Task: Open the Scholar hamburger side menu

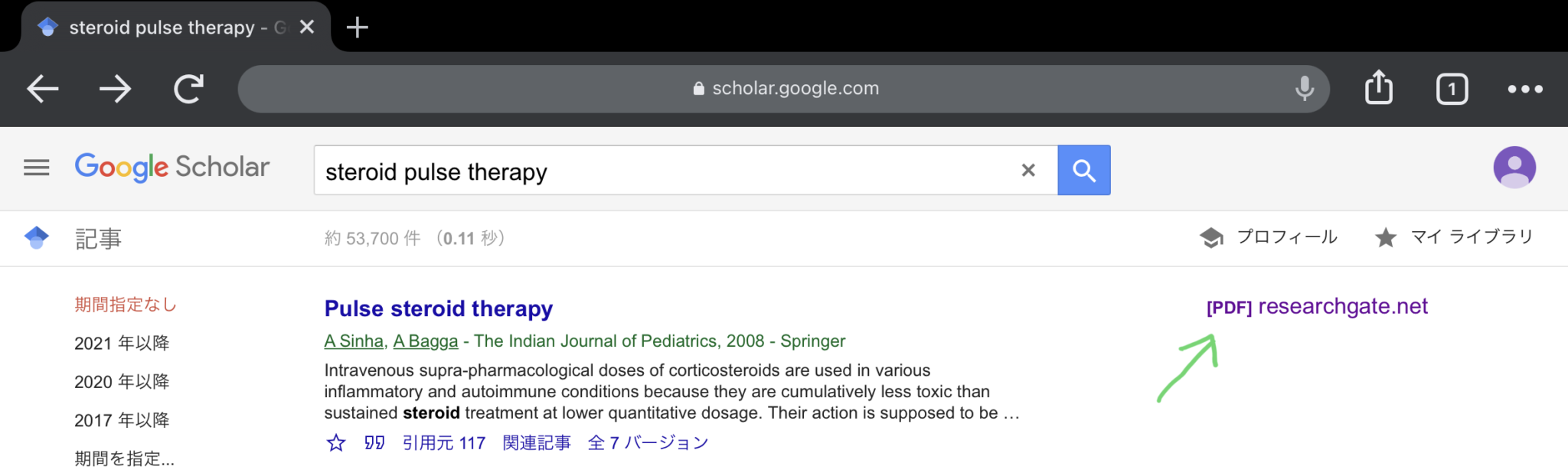Action: [x=37, y=168]
